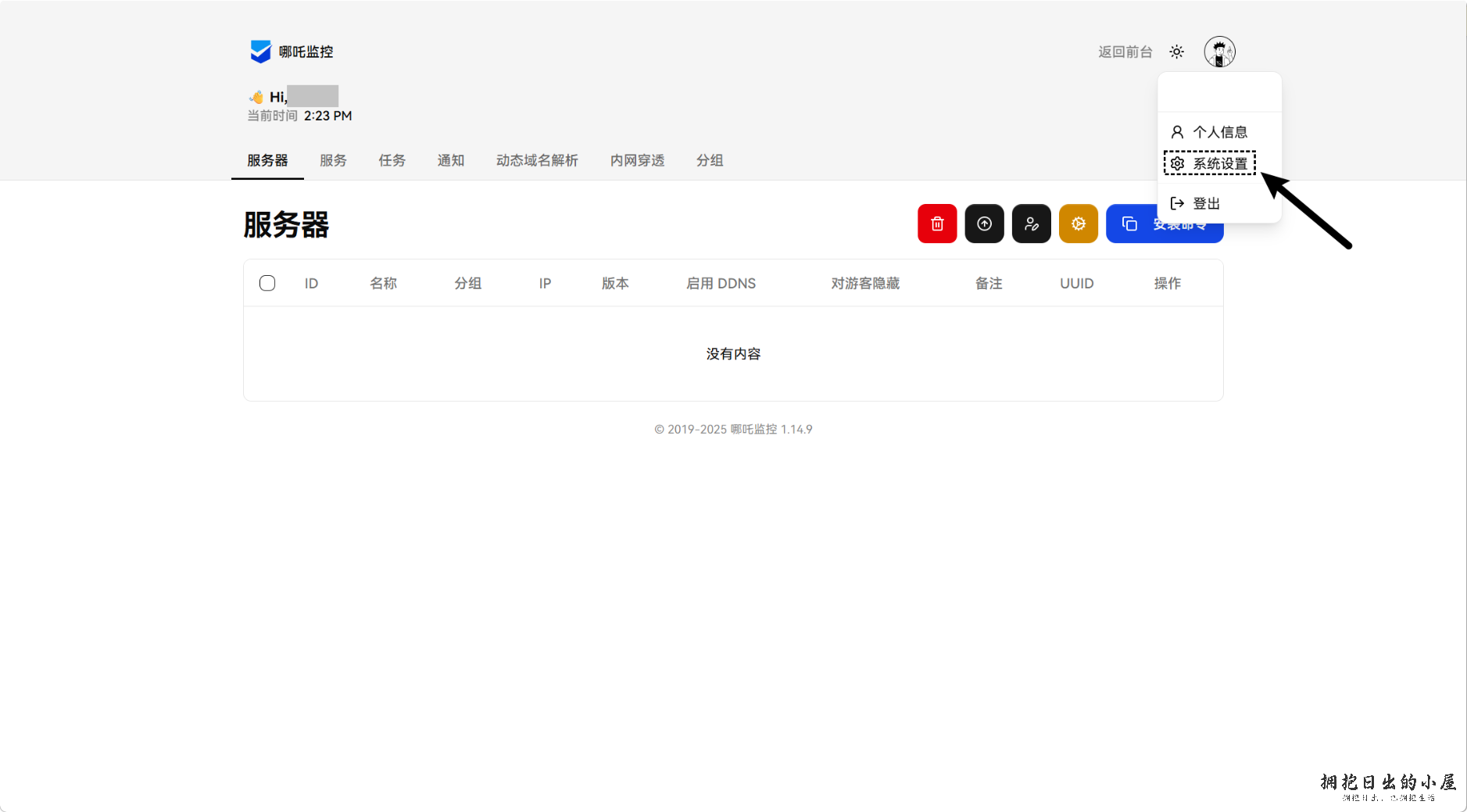Open the 通知 tab
Screen dimensions: 1467x812
[450, 160]
